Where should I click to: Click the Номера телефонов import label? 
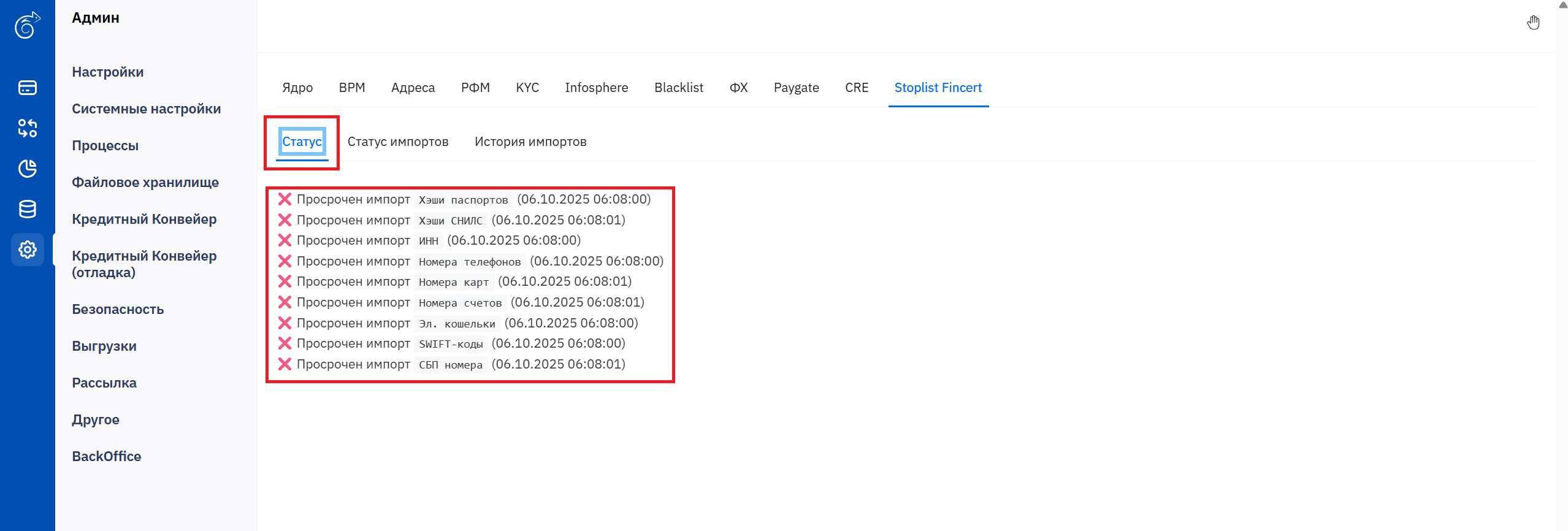[x=469, y=262]
